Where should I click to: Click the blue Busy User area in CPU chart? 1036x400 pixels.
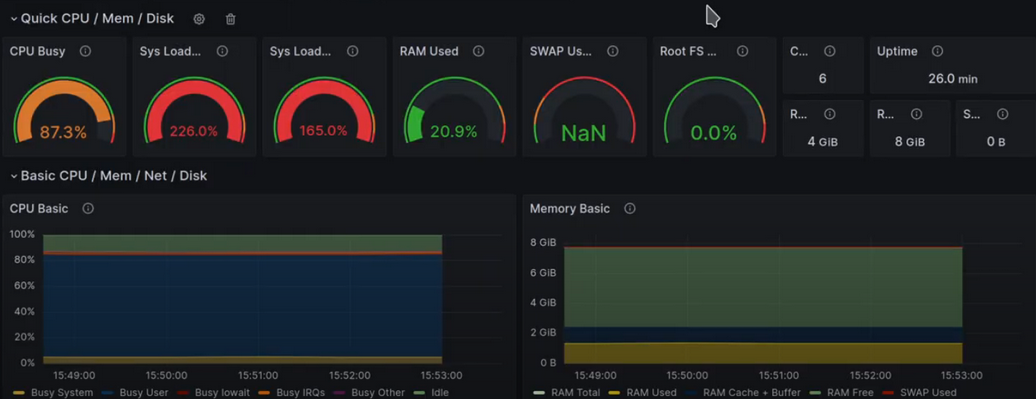coord(242,305)
